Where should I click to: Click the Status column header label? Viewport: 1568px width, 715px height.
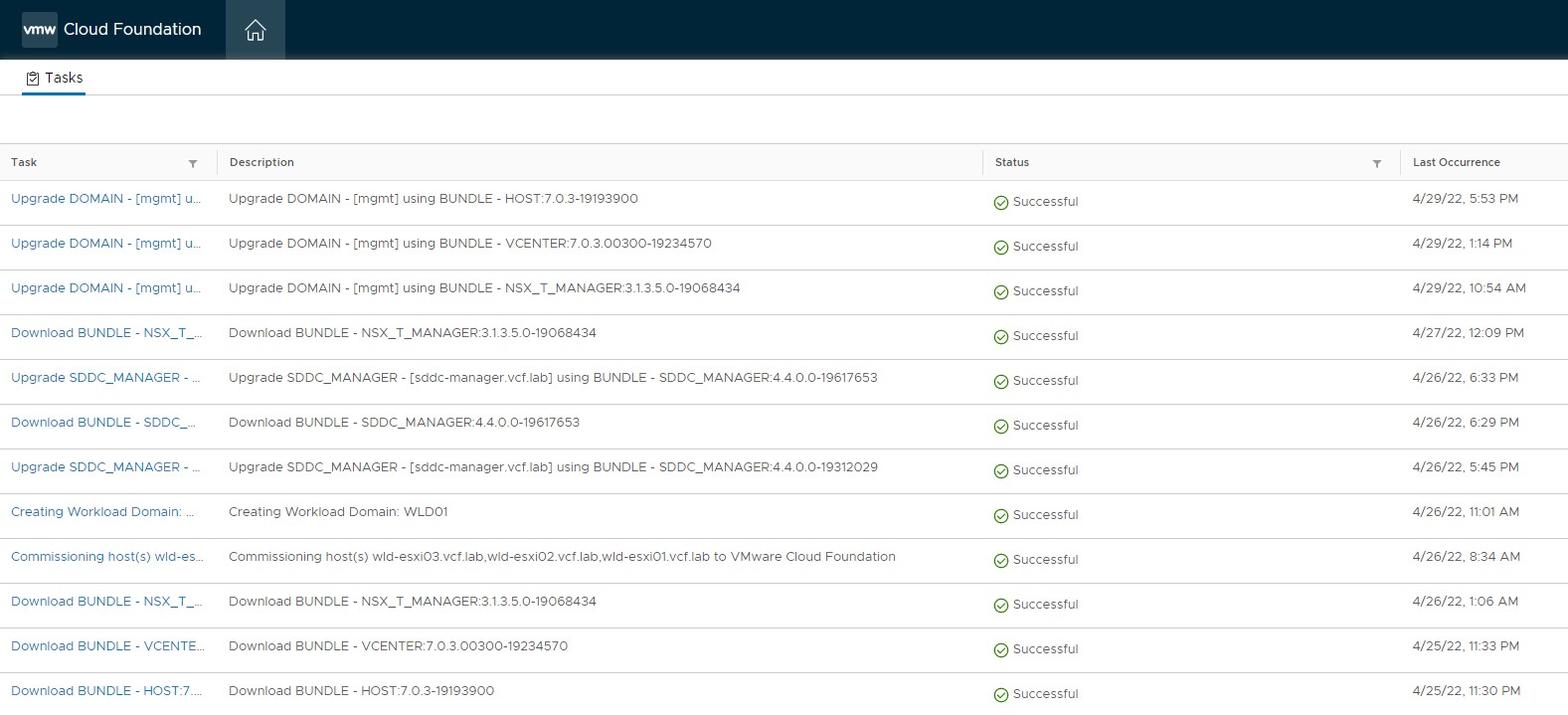pyautogui.click(x=1012, y=162)
